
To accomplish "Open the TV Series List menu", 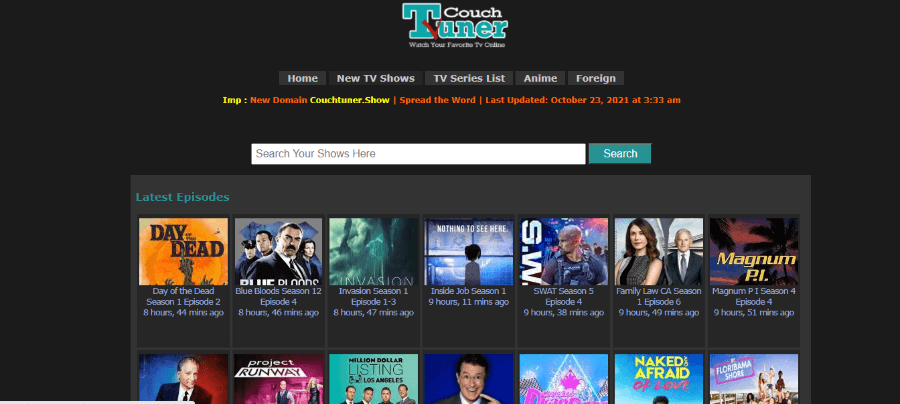I will coord(469,79).
